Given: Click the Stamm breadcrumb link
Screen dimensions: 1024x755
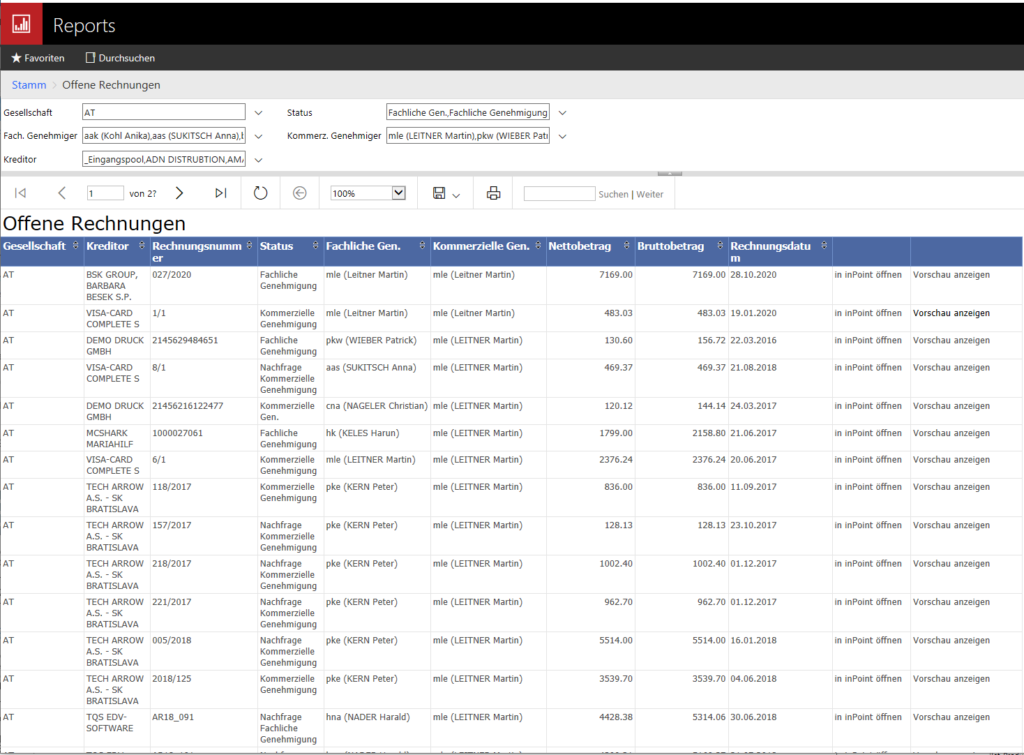Looking at the screenshot, I should pyautogui.click(x=29, y=85).
